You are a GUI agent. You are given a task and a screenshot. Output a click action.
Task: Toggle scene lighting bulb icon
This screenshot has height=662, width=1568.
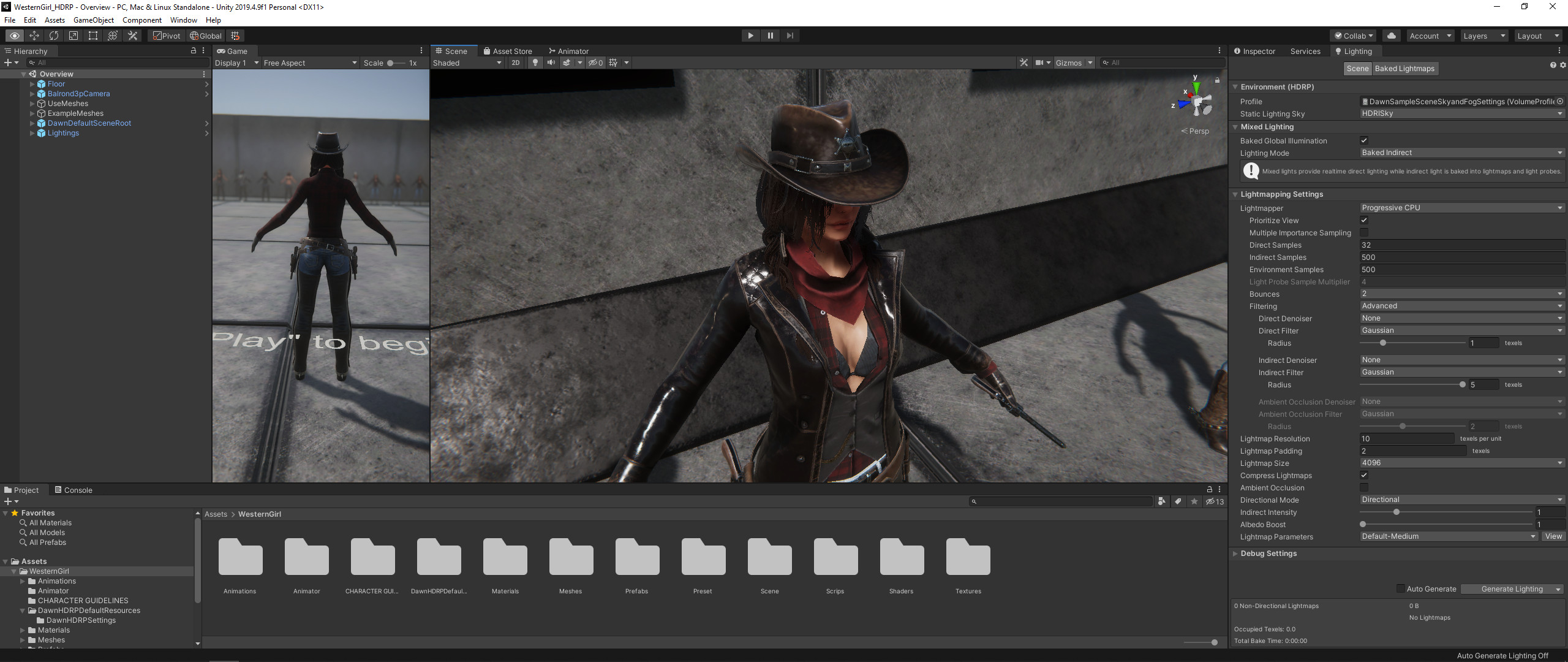[x=535, y=63]
